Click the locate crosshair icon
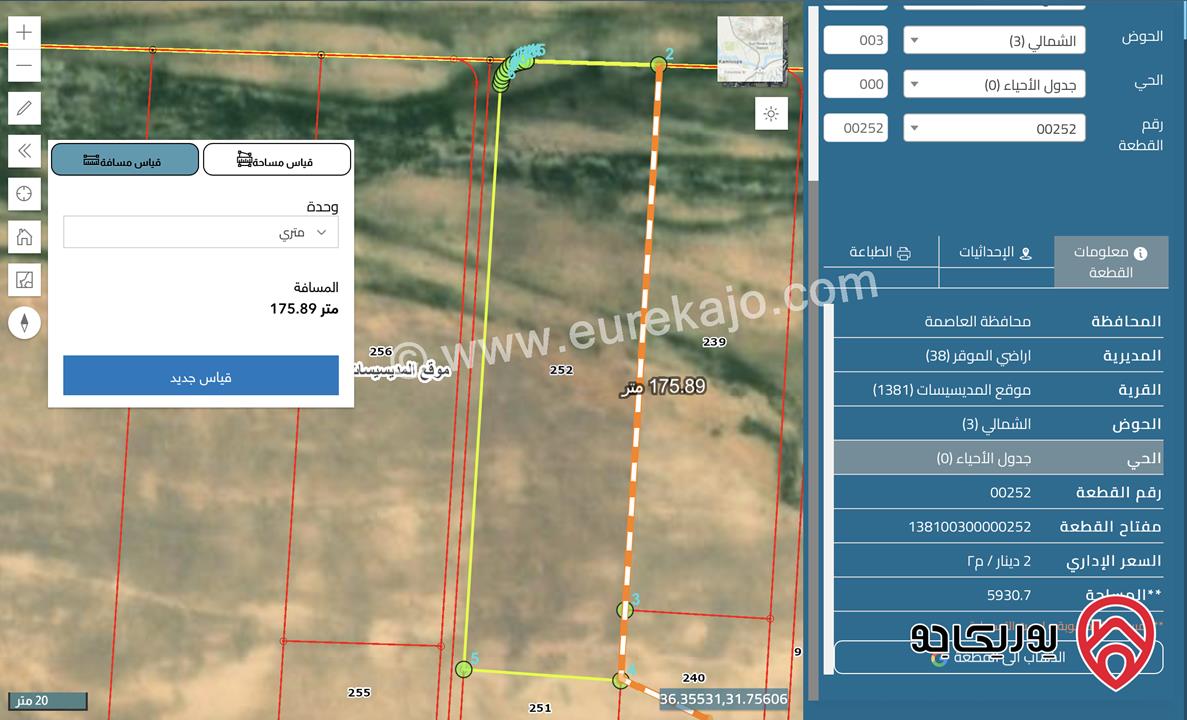Screen dimensions: 1187x720 click(x=25, y=193)
